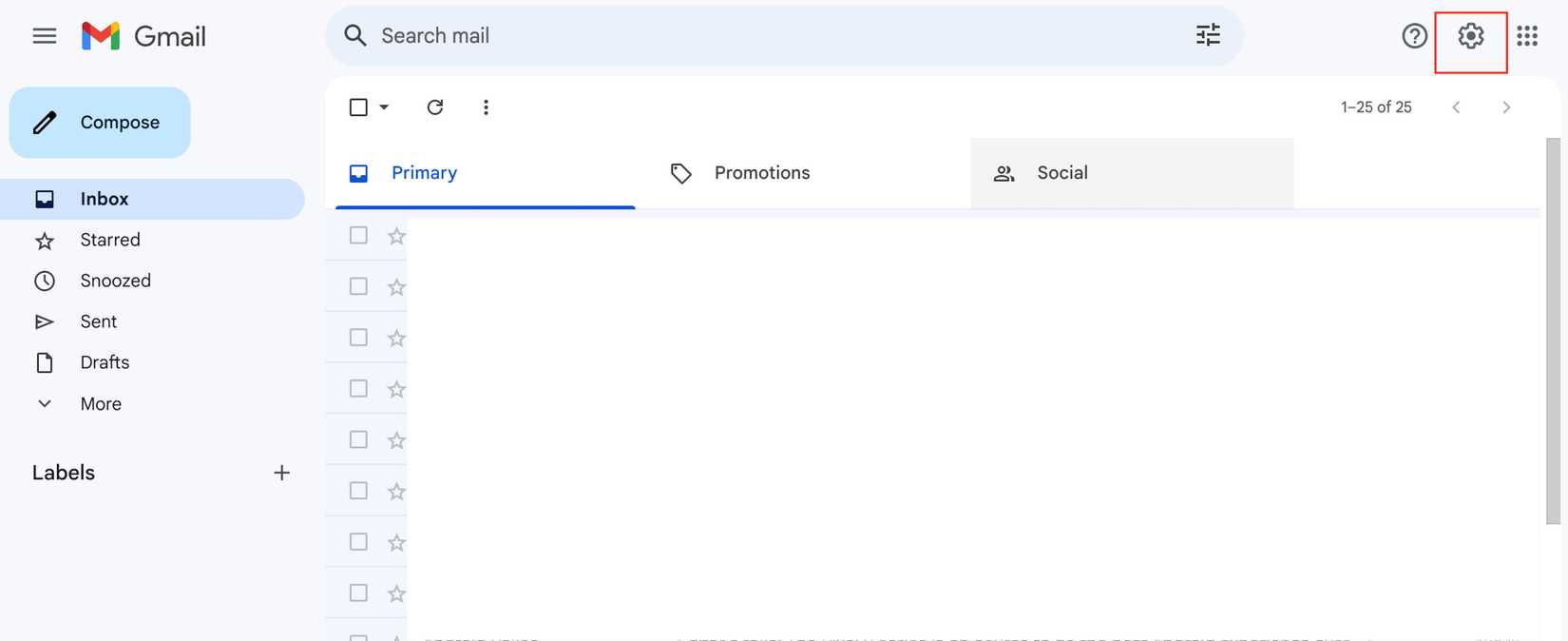Expand the More sidebar section
This screenshot has height=641, width=1568.
coord(100,404)
